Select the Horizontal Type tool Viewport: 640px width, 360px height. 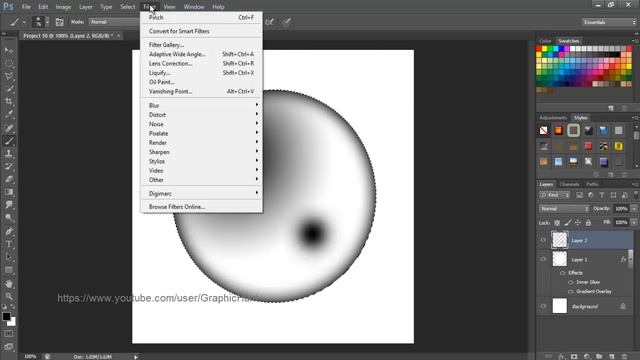pyautogui.click(x=9, y=244)
